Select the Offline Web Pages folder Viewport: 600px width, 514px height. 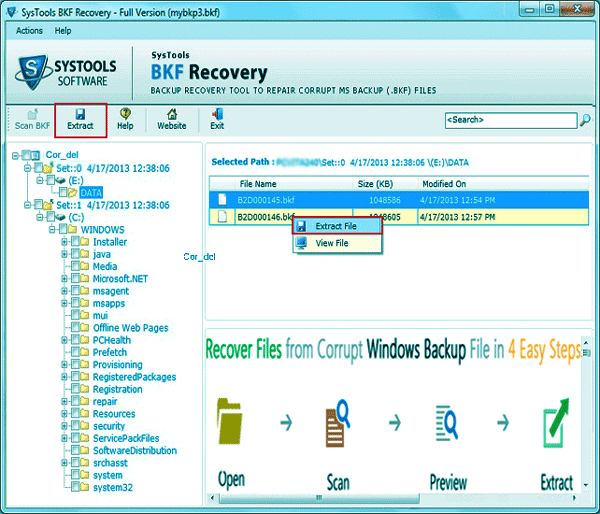130,328
